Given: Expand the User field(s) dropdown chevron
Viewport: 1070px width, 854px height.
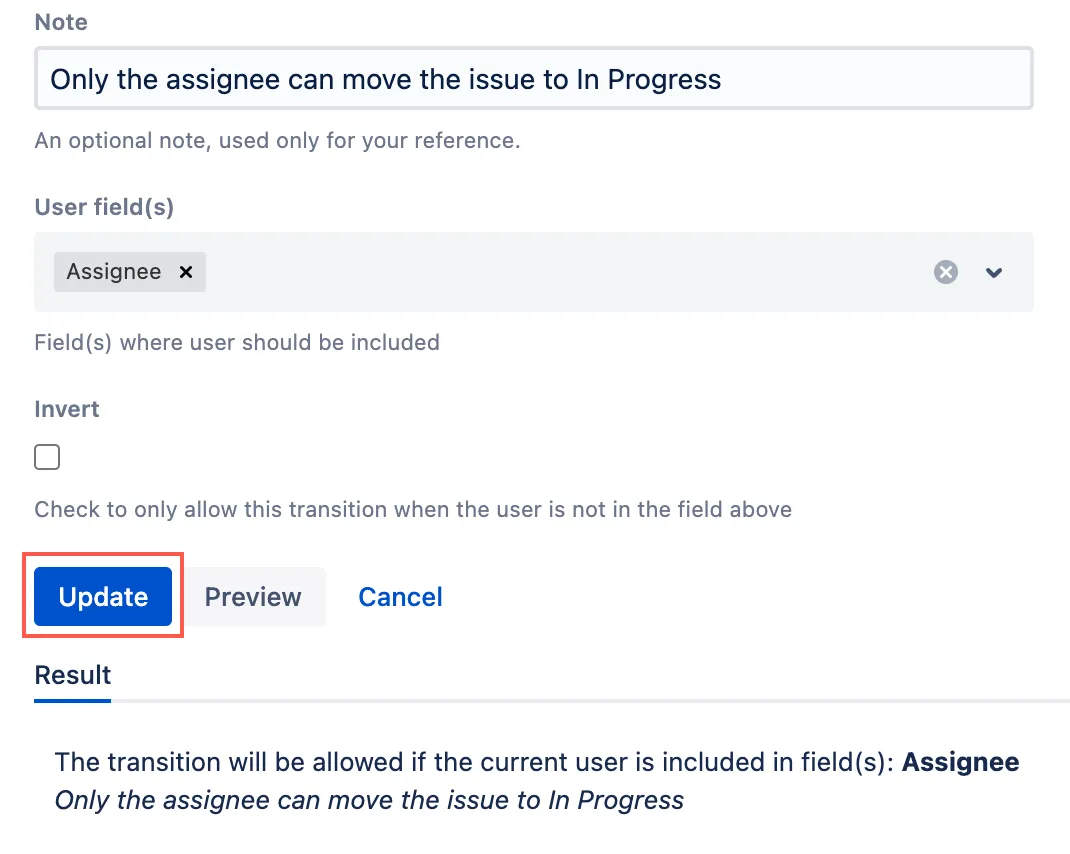Looking at the screenshot, I should 994,272.
